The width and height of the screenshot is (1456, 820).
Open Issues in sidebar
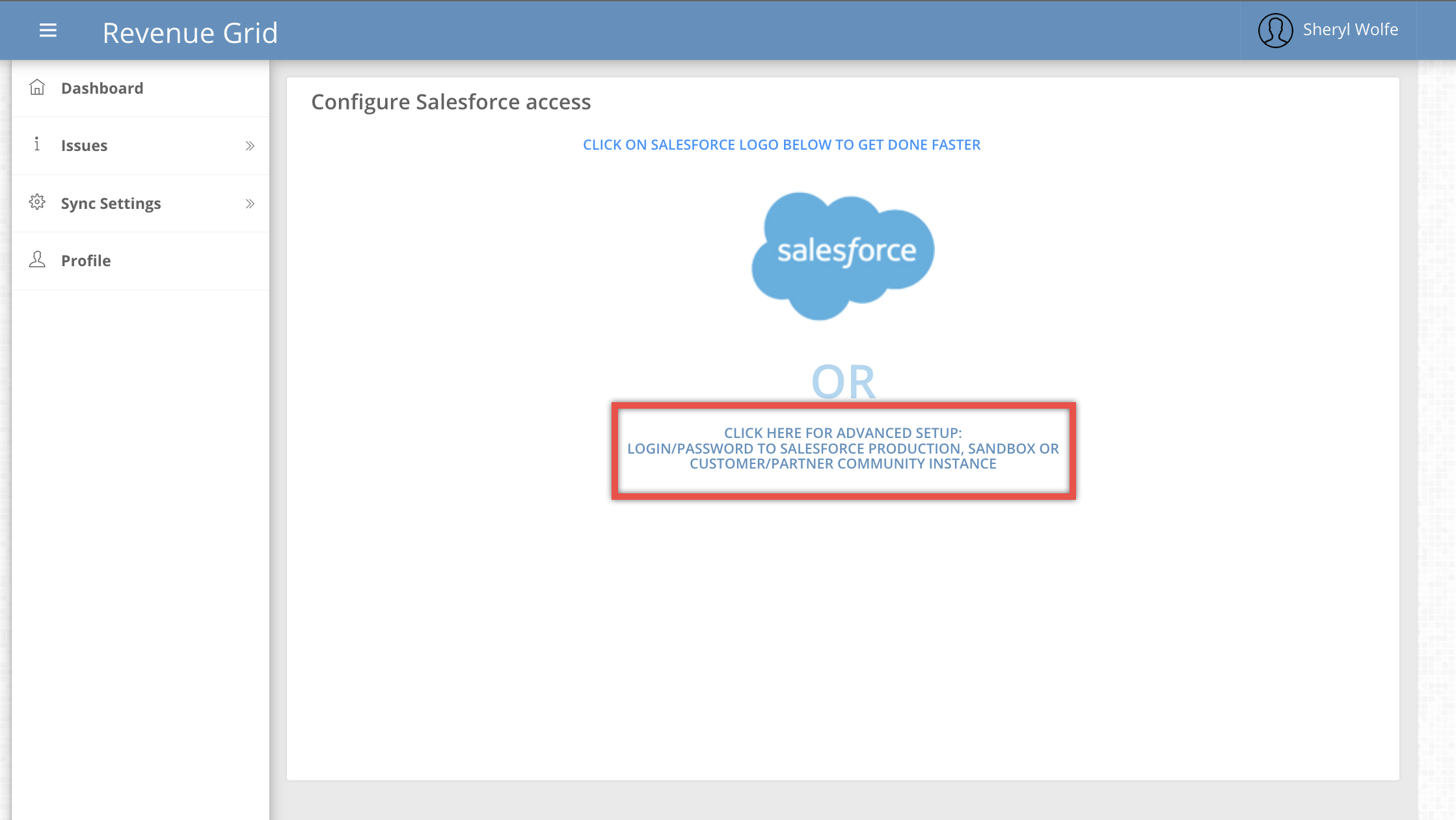[141, 146]
